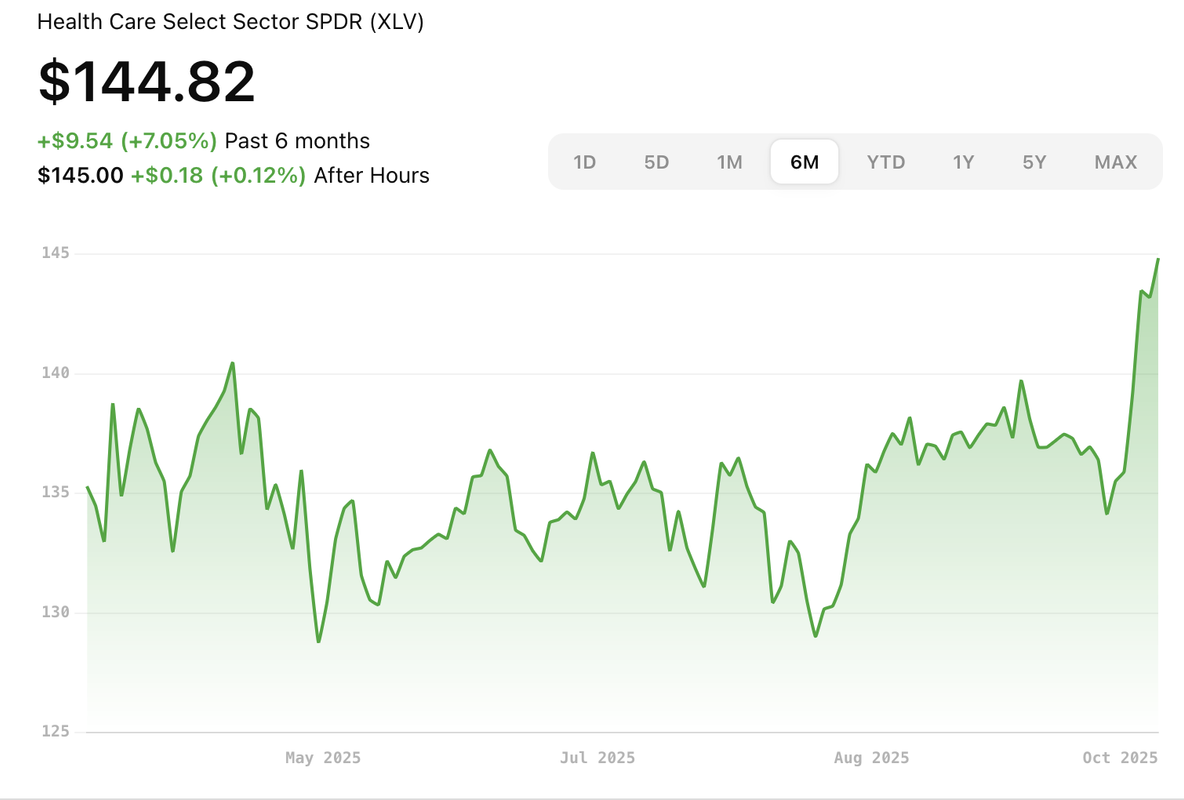Click the 145 y-axis label

pos(55,253)
